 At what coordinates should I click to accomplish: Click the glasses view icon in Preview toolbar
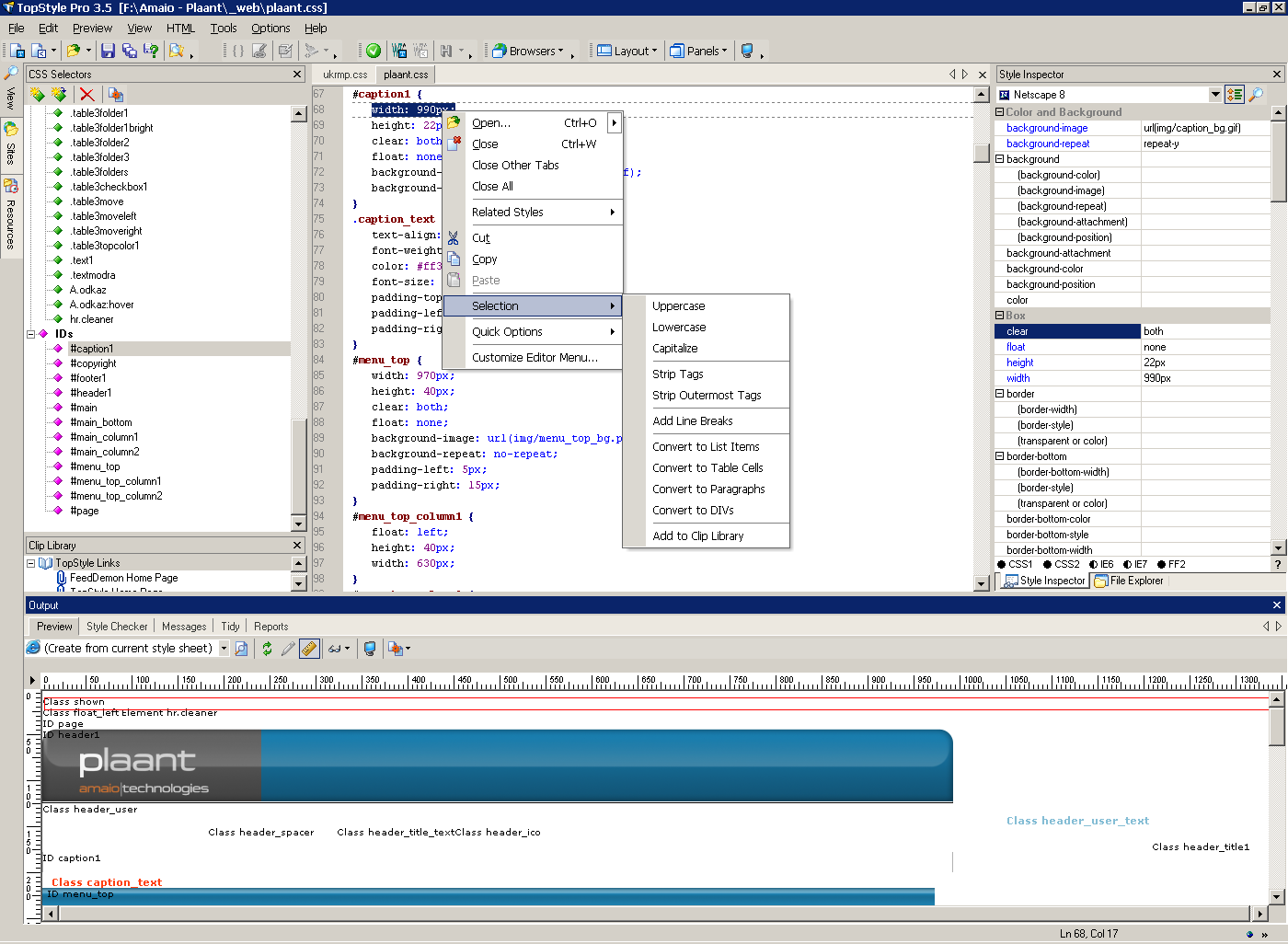point(335,649)
